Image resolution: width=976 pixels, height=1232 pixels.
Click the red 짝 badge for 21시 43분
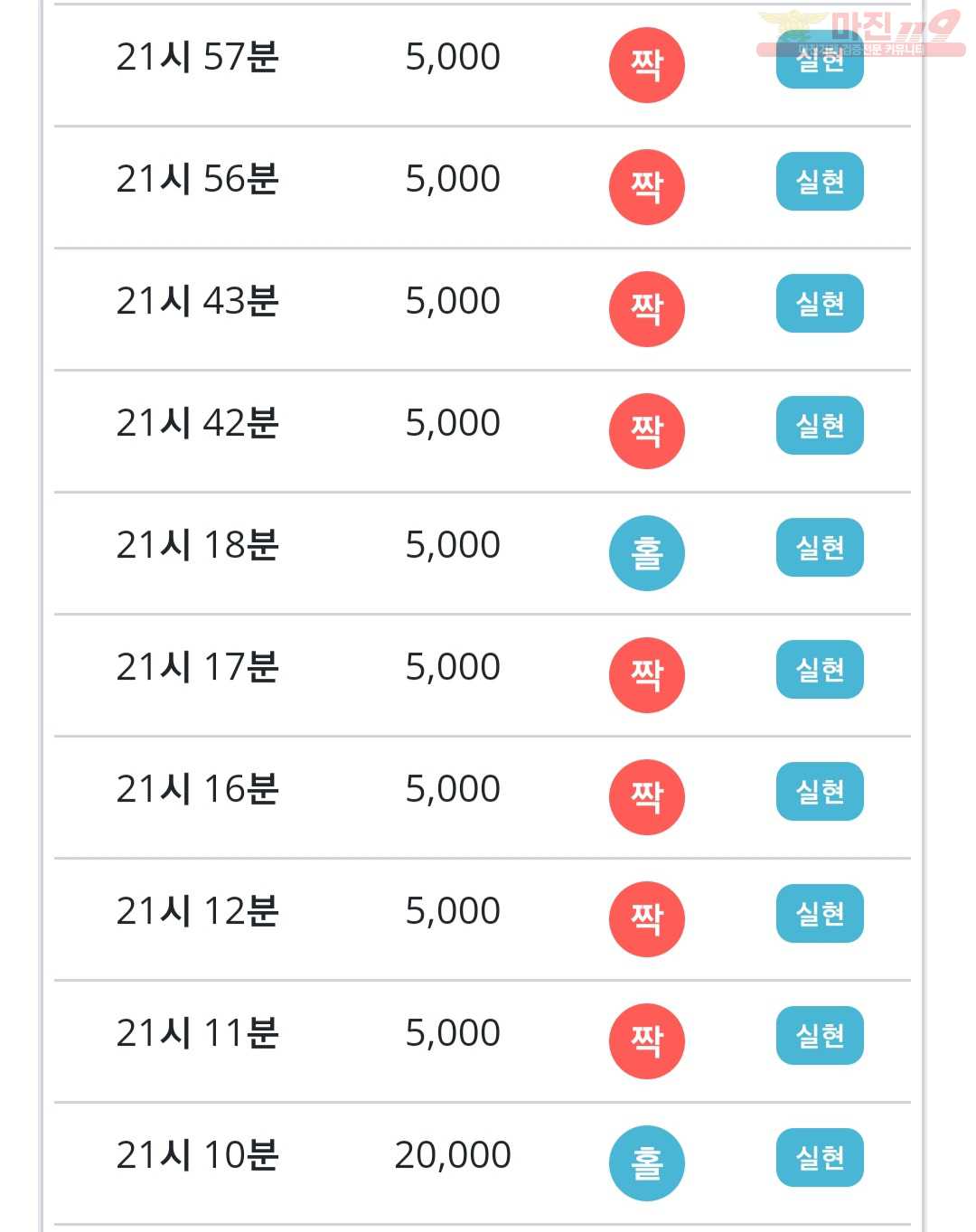click(x=647, y=309)
